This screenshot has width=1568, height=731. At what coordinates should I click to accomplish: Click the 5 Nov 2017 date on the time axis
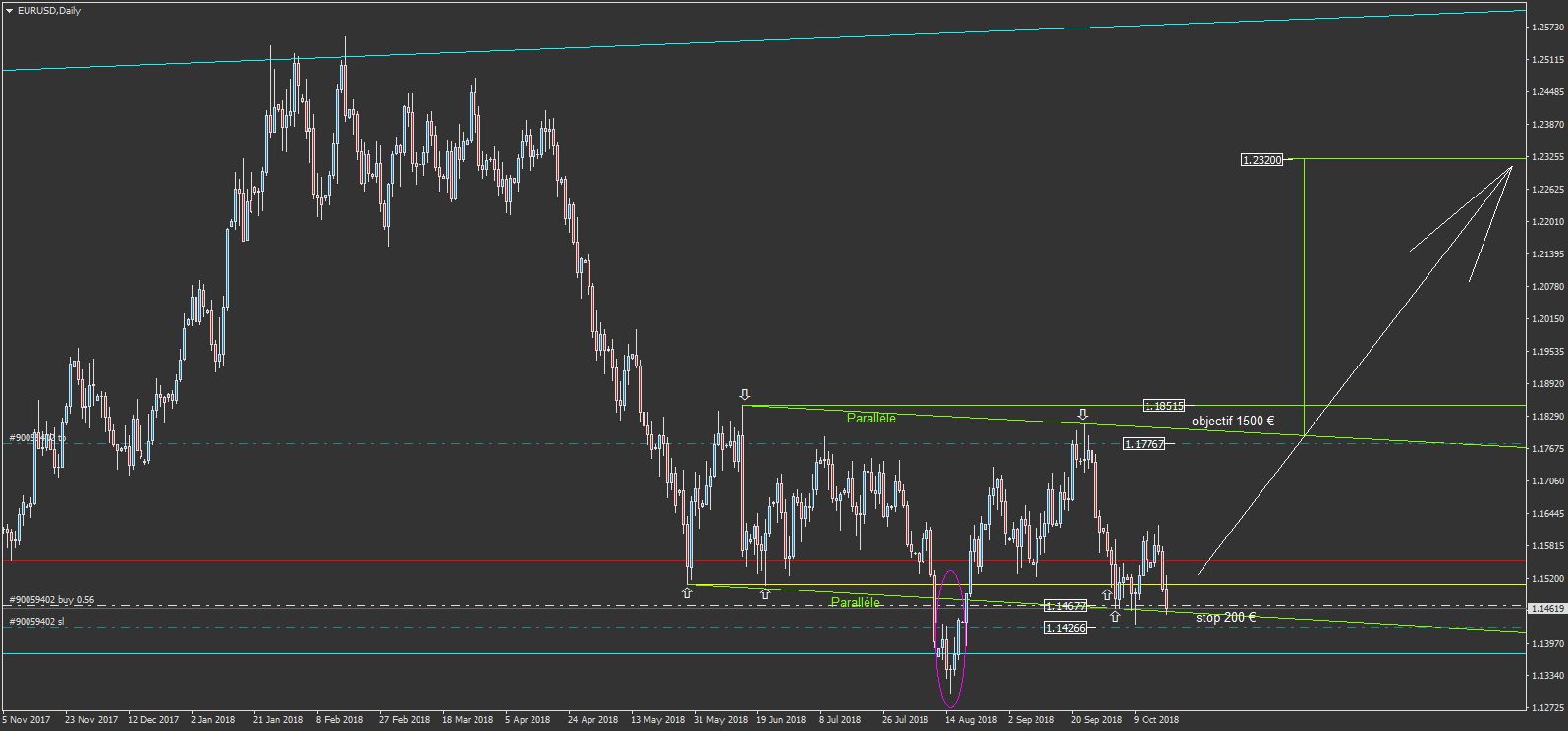[x=27, y=719]
